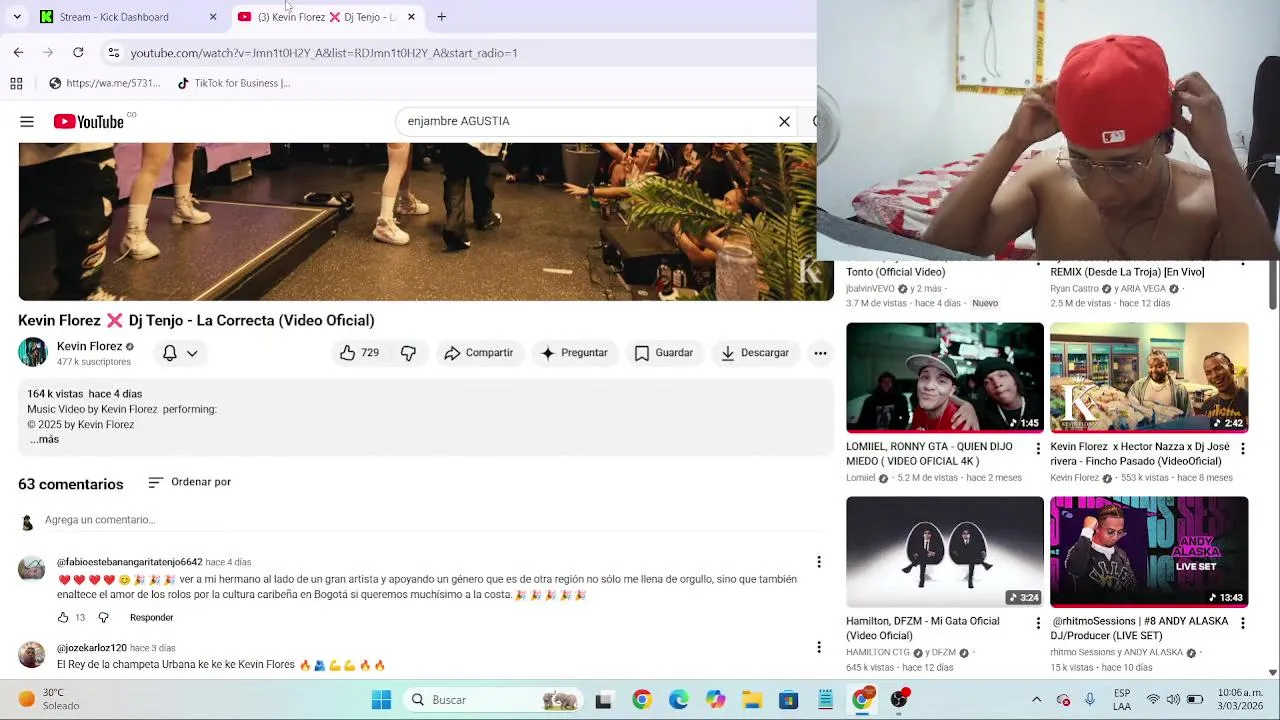Open the ESP LAA language switcher
Viewport: 1280px width, 720px height.
[1122, 699]
